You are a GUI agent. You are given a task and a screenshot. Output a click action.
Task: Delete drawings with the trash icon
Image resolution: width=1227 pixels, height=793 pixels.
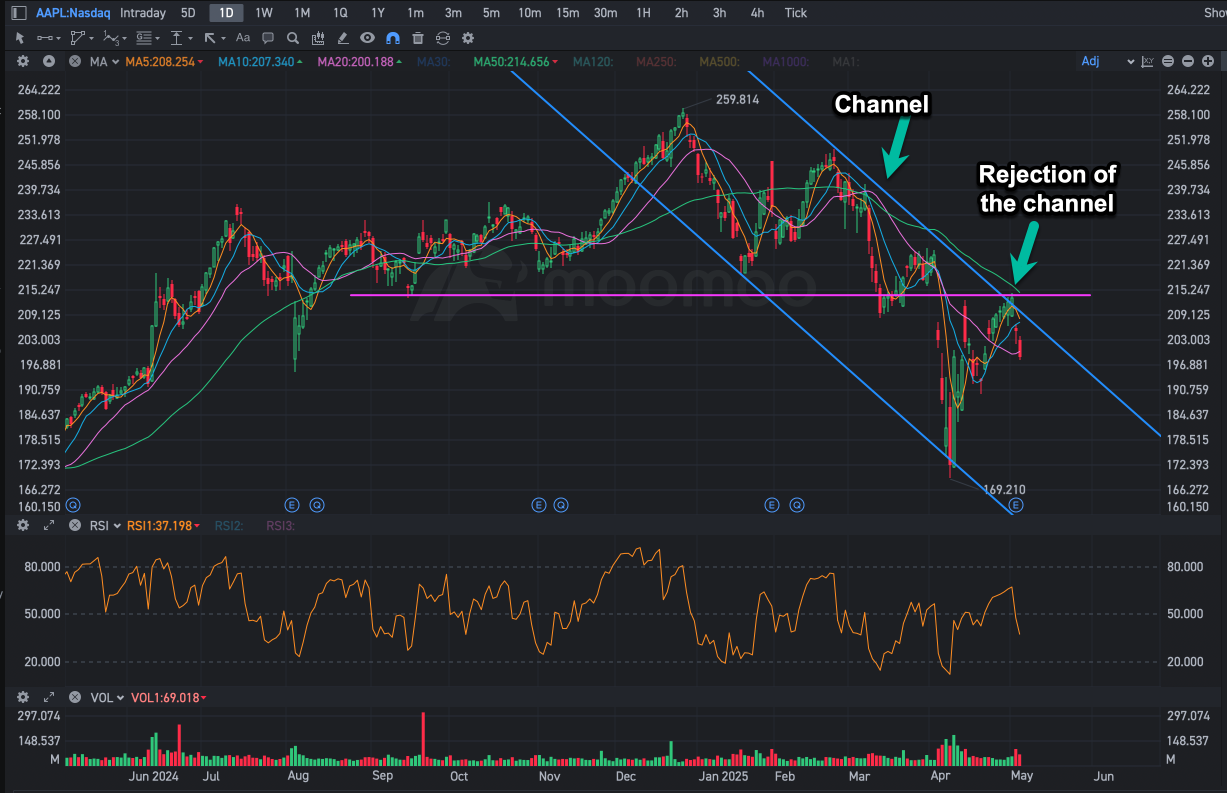tap(418, 38)
